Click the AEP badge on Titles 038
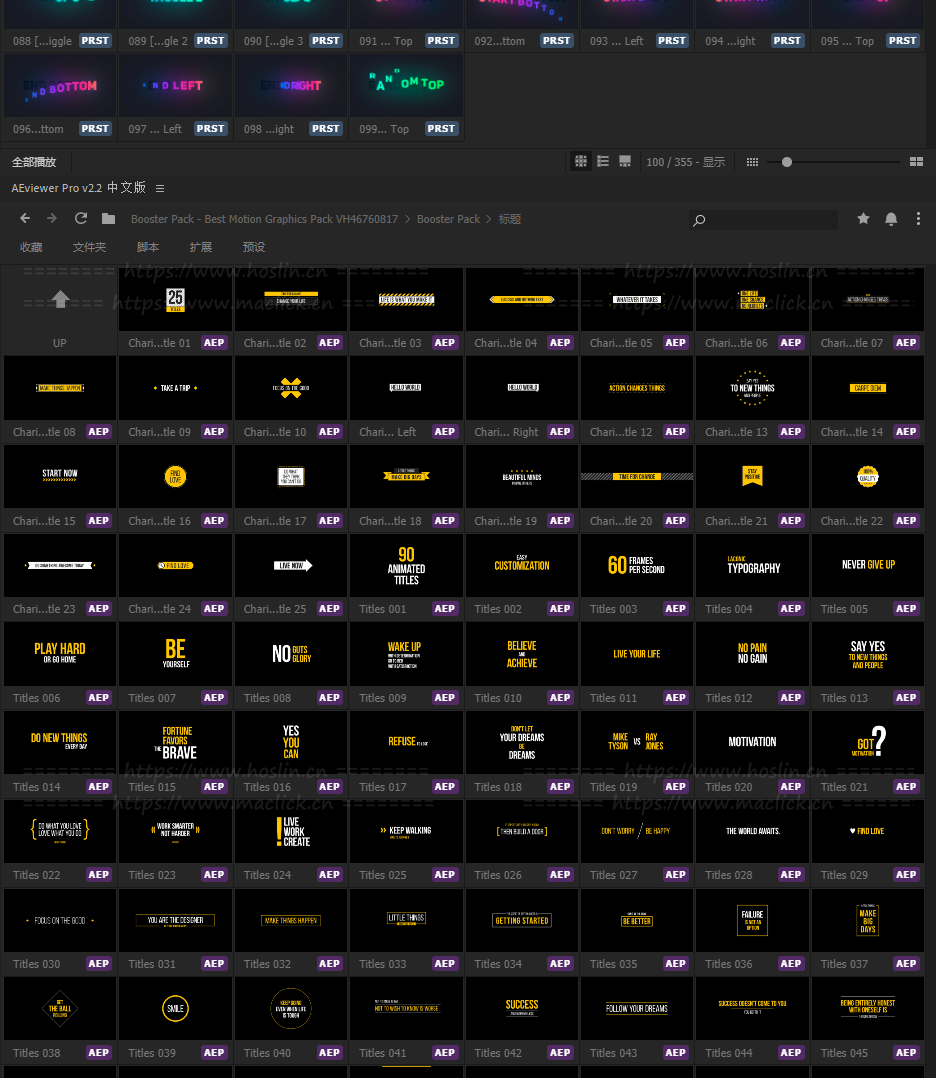The width and height of the screenshot is (936, 1078). 98,1053
